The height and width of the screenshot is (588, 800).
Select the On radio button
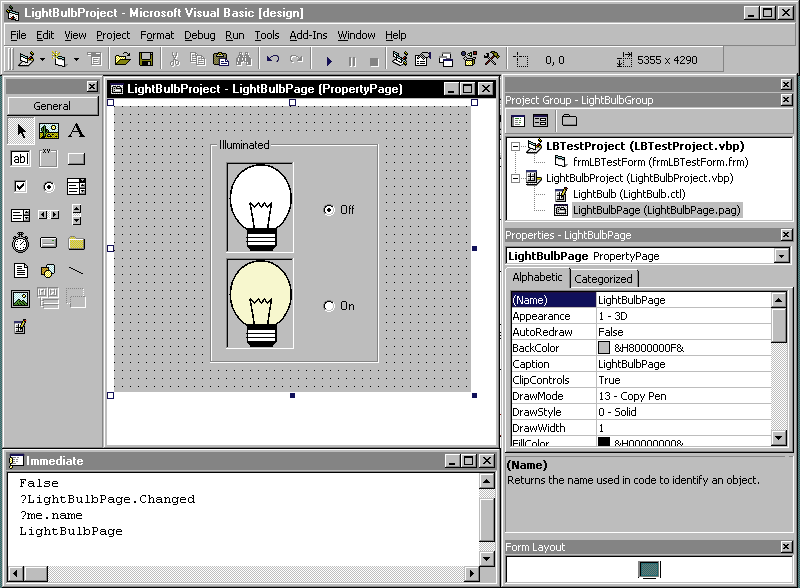coord(329,306)
